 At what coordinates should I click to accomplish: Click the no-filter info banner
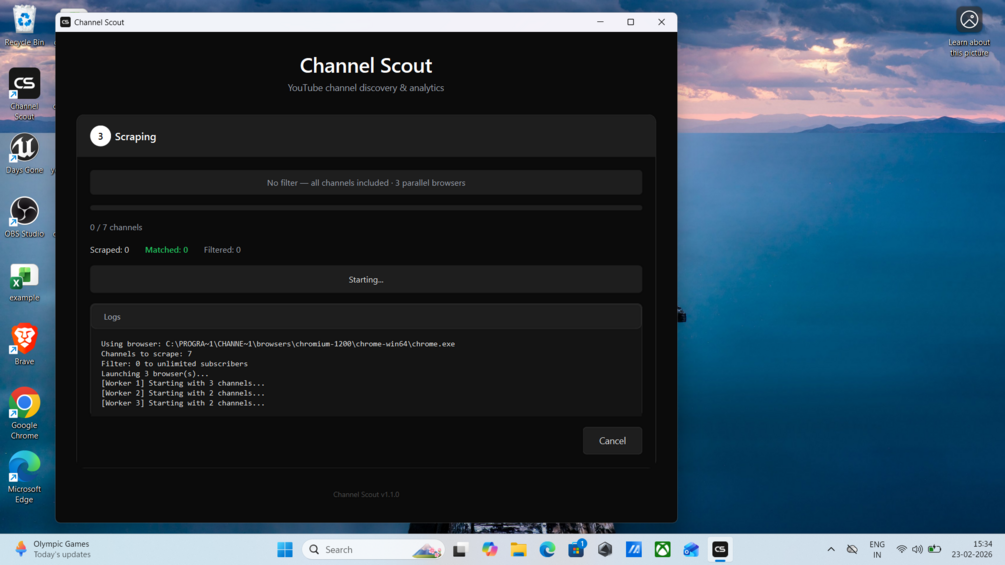point(366,183)
